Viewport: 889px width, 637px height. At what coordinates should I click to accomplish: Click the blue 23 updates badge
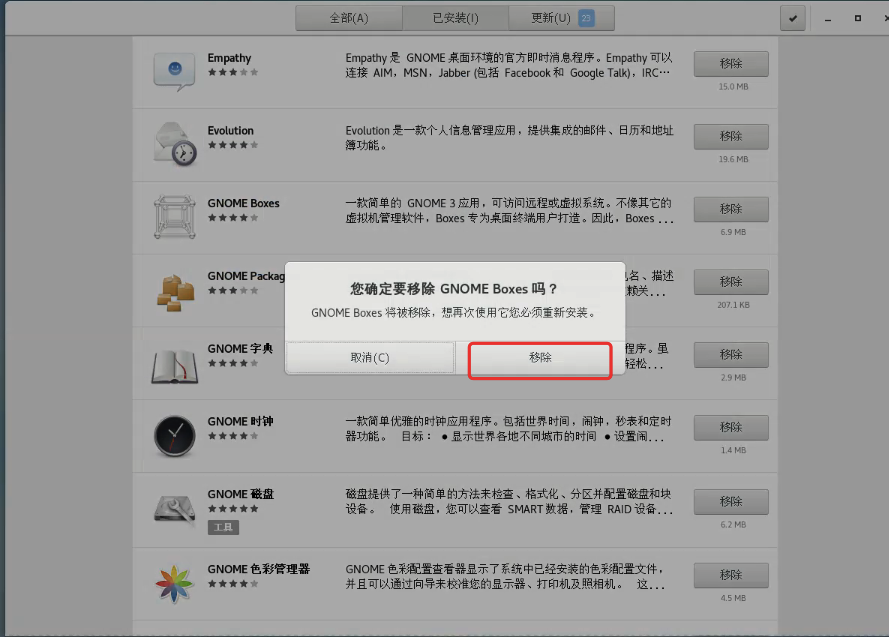(589, 17)
